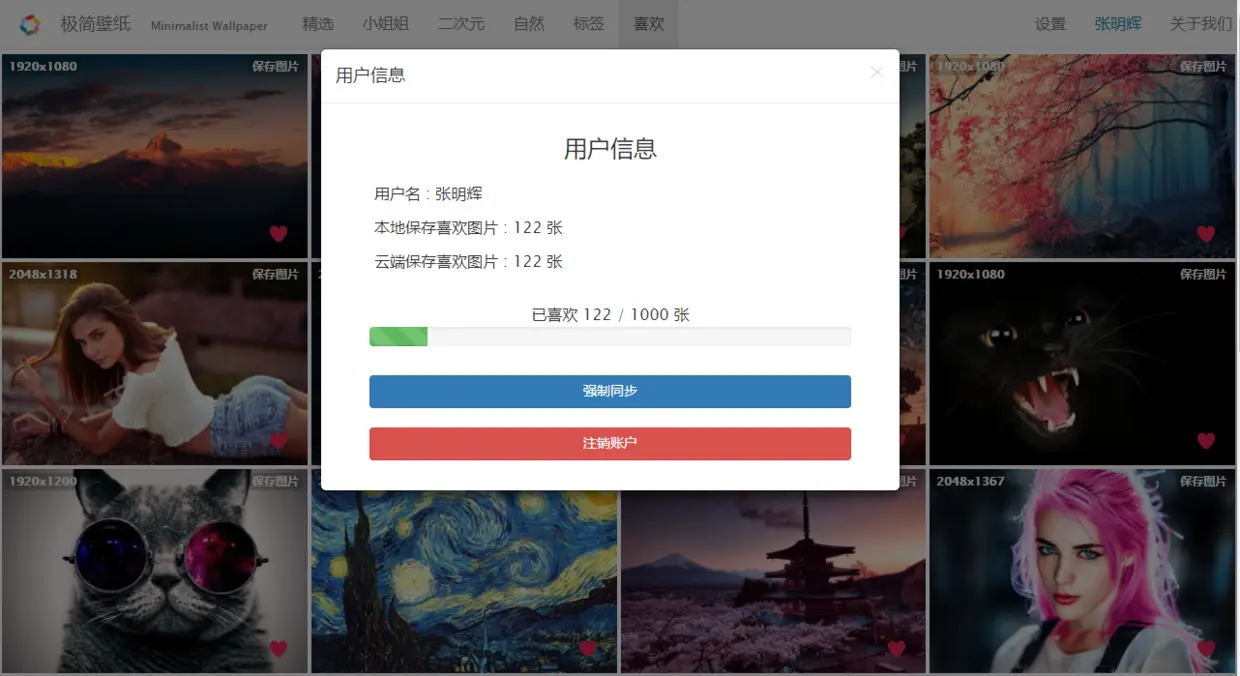Click the colorful logo icon beside 极简壁纸
The height and width of the screenshot is (676, 1240).
pyautogui.click(x=30, y=24)
